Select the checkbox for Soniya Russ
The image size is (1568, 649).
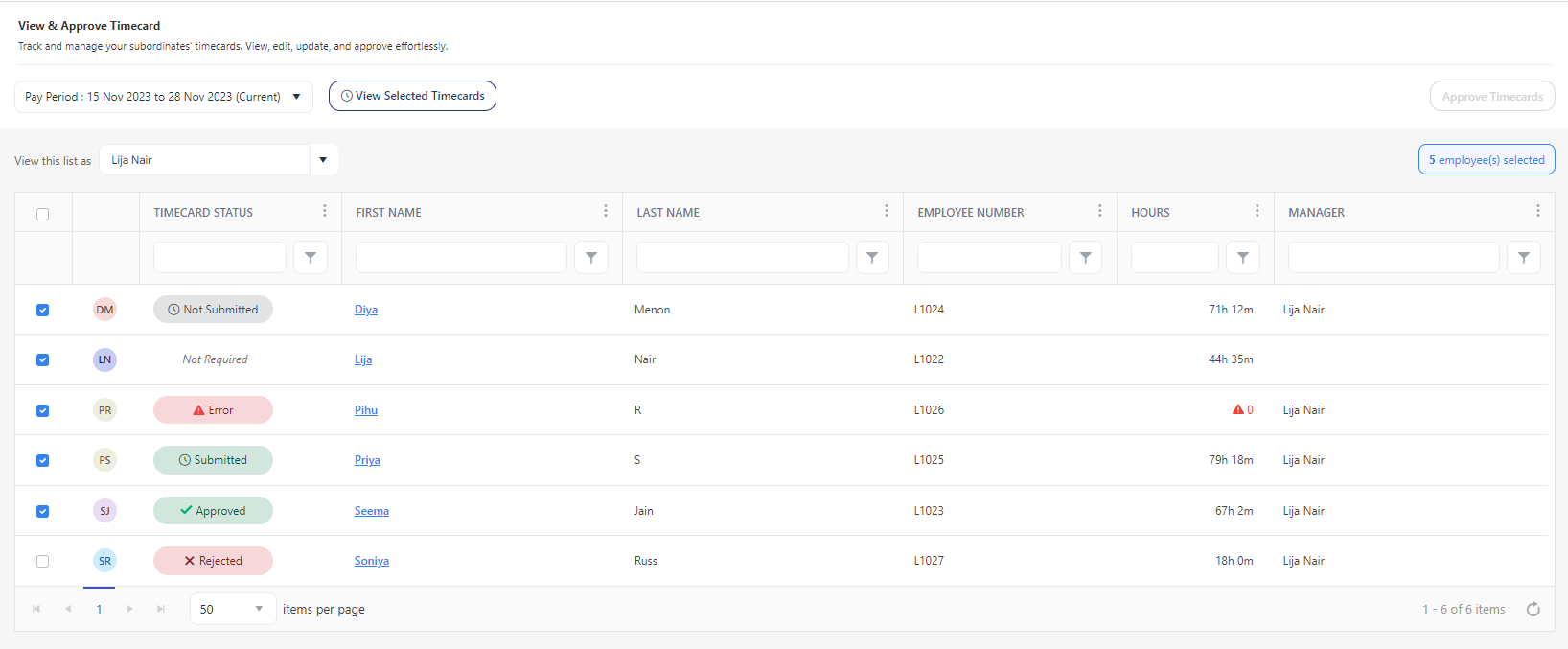tap(42, 561)
